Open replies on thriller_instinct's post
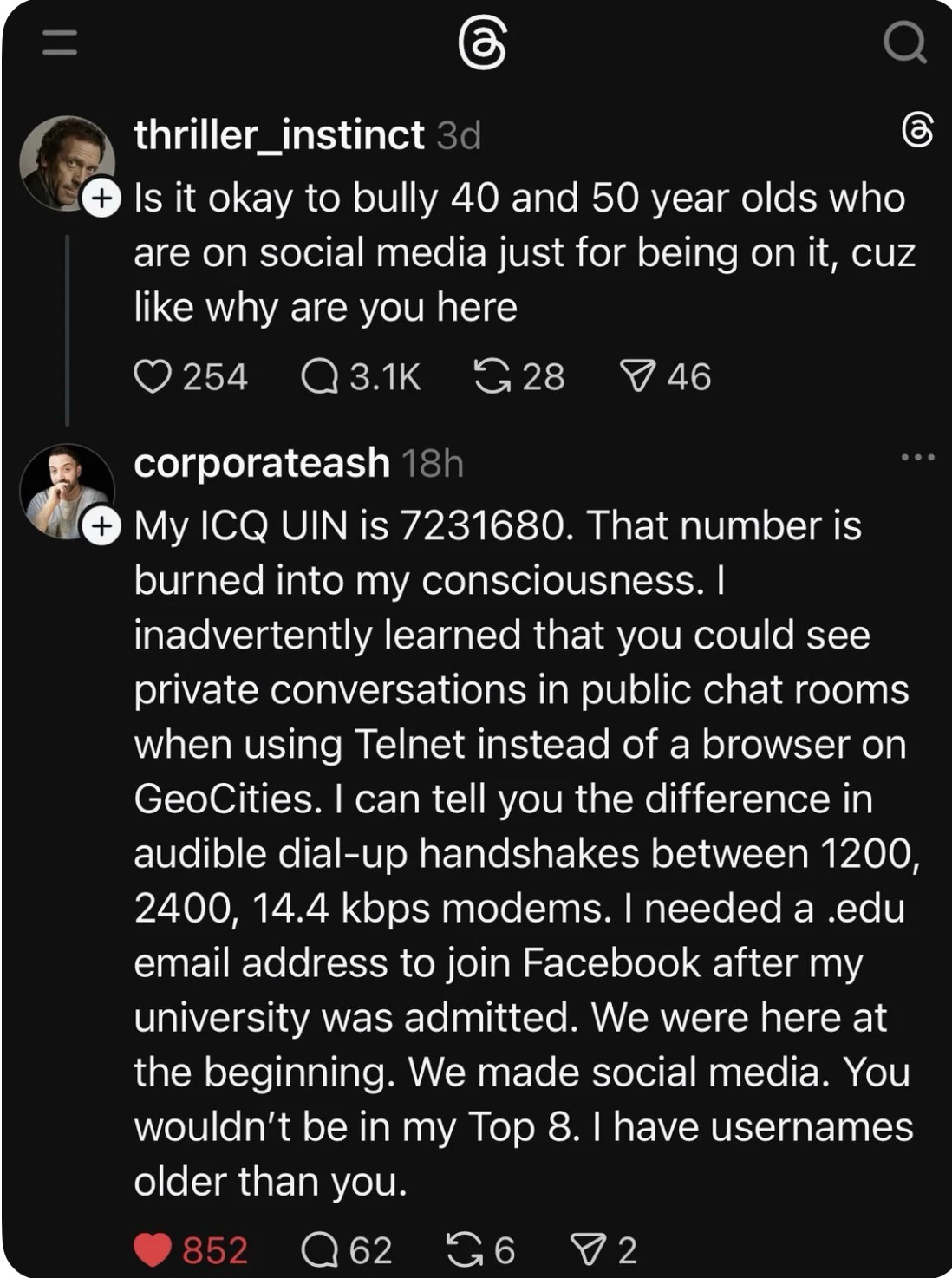This screenshot has width=952, height=1278. [x=319, y=377]
